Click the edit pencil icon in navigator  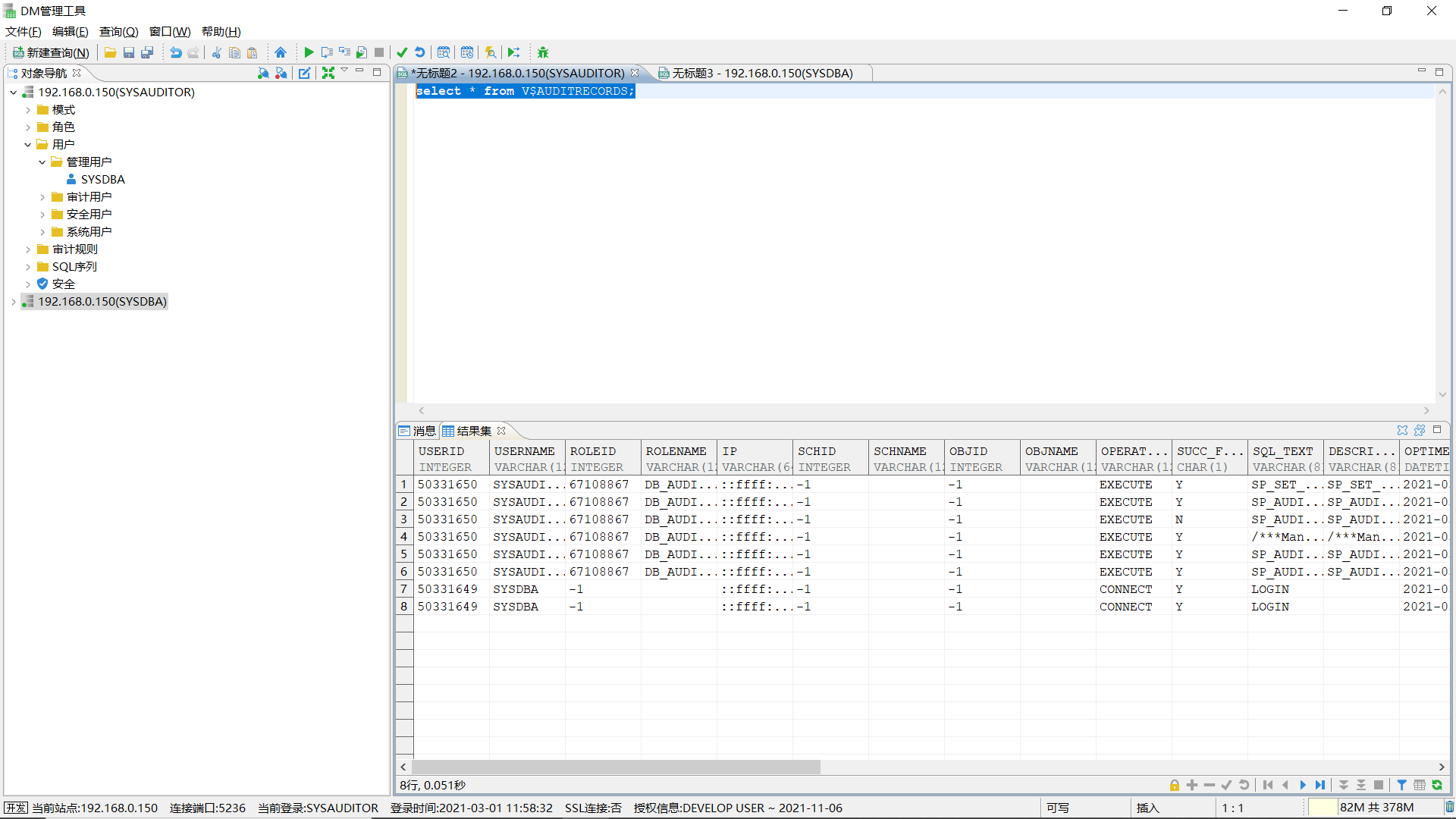304,73
